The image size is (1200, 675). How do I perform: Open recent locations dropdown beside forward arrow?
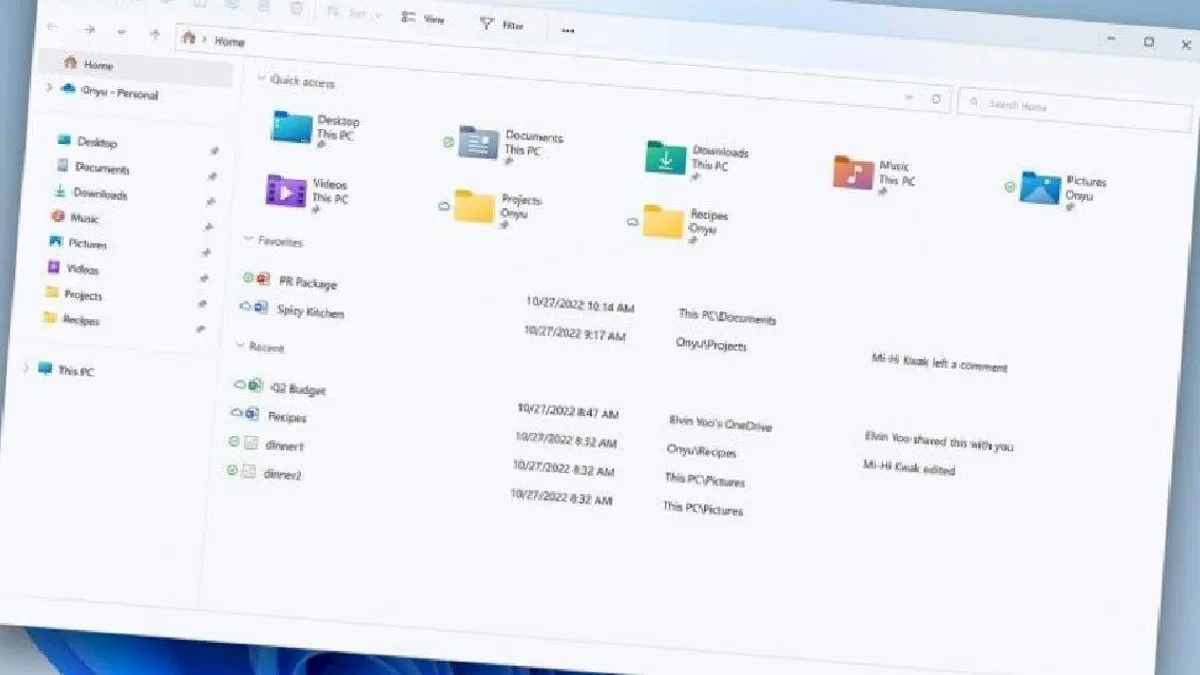[x=121, y=31]
